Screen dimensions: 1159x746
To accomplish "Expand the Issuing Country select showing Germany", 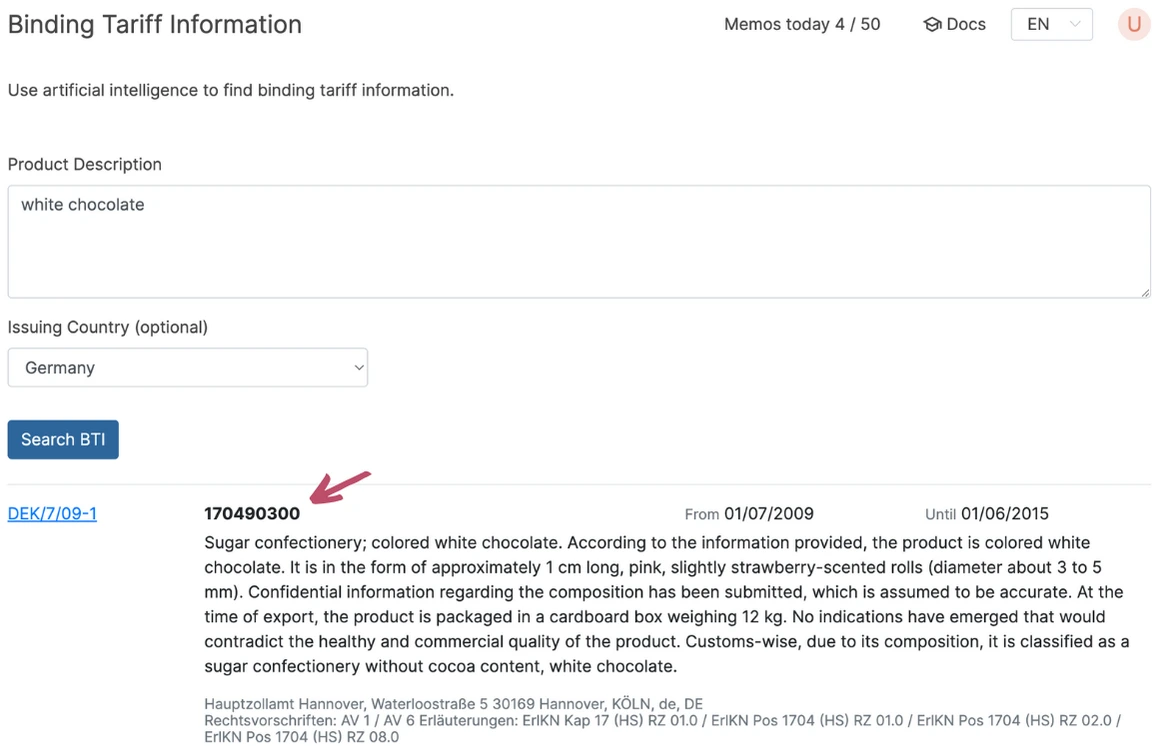I will [188, 368].
